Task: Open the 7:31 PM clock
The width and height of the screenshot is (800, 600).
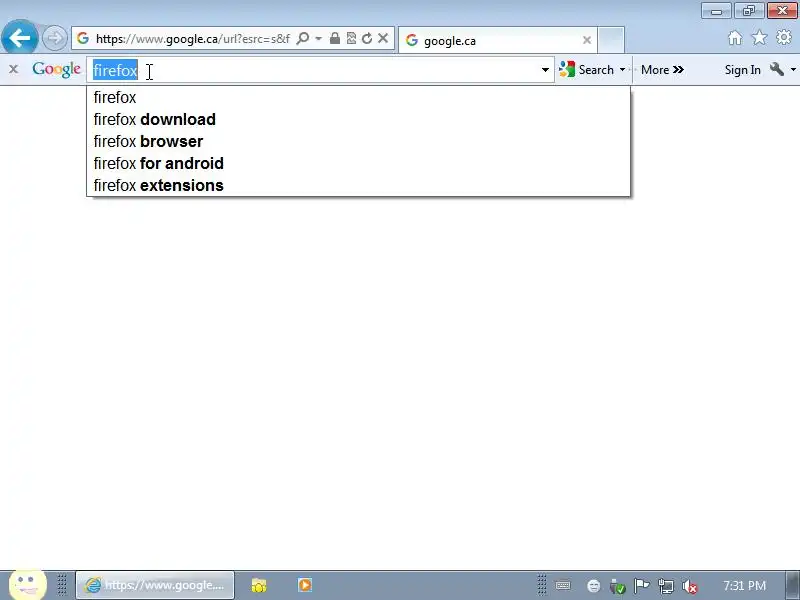Action: (x=744, y=585)
